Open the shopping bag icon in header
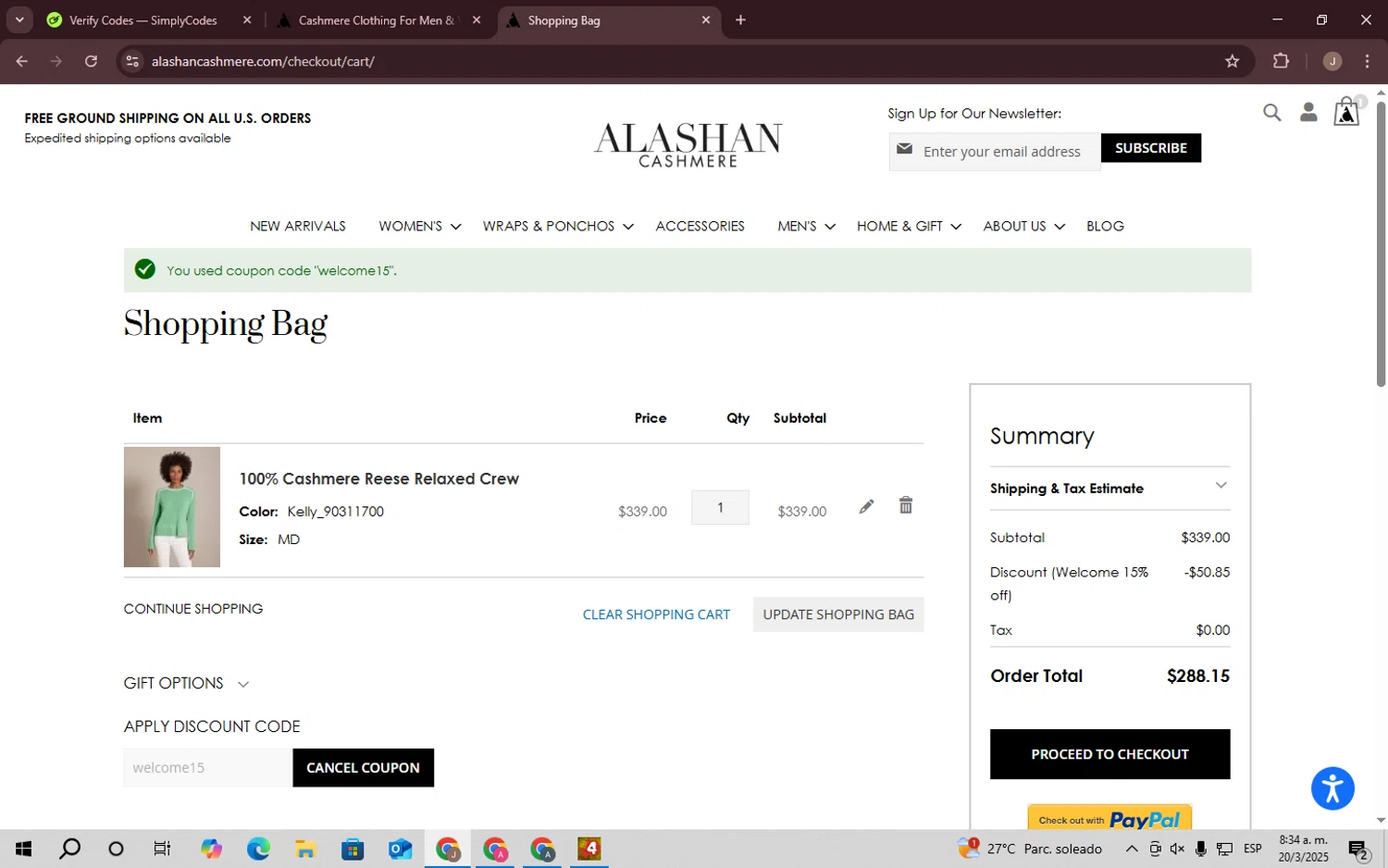This screenshot has height=868, width=1388. point(1346,112)
